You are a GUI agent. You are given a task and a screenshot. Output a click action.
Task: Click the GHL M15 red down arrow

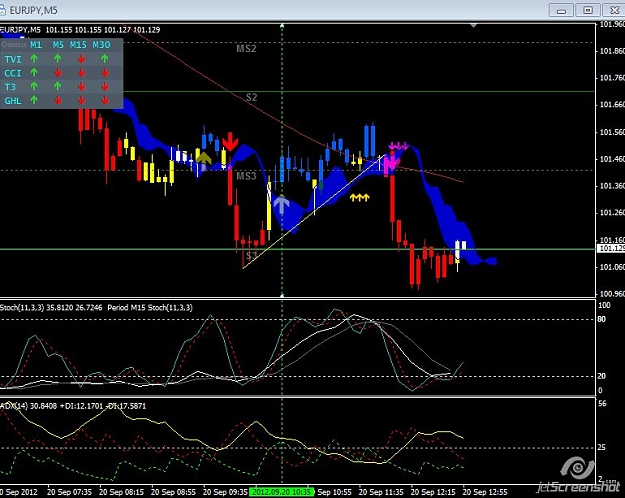[x=81, y=100]
